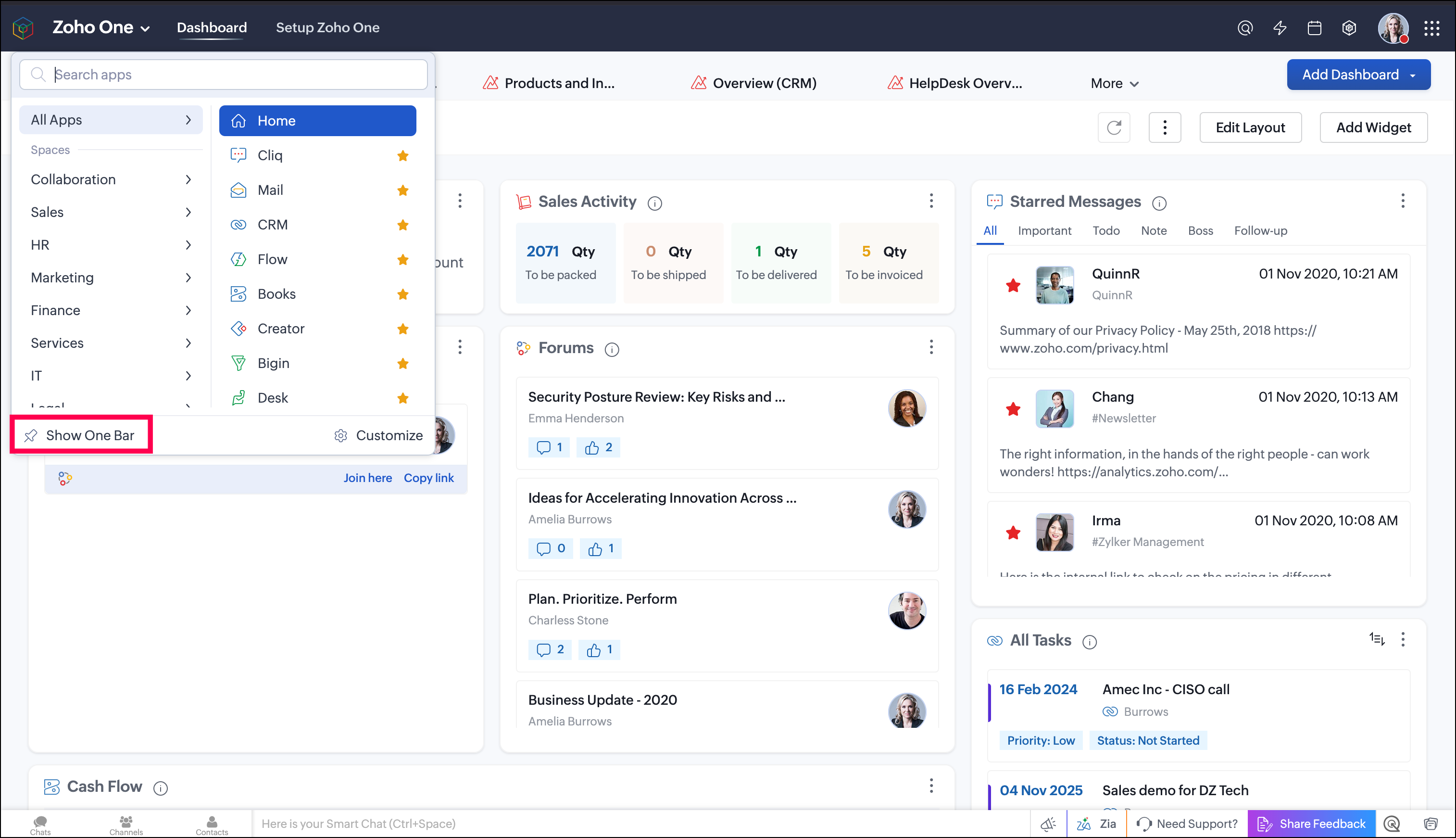Show info for Starred Messages widget
1456x838 pixels.
(1159, 203)
